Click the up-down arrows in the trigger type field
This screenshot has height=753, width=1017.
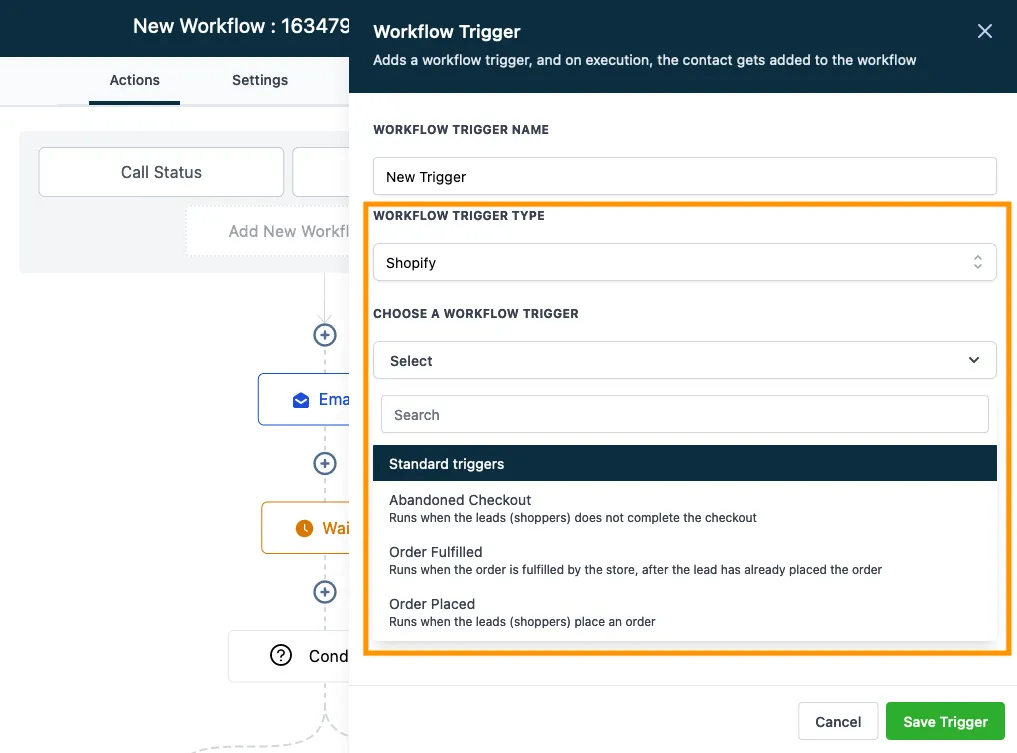pos(977,262)
